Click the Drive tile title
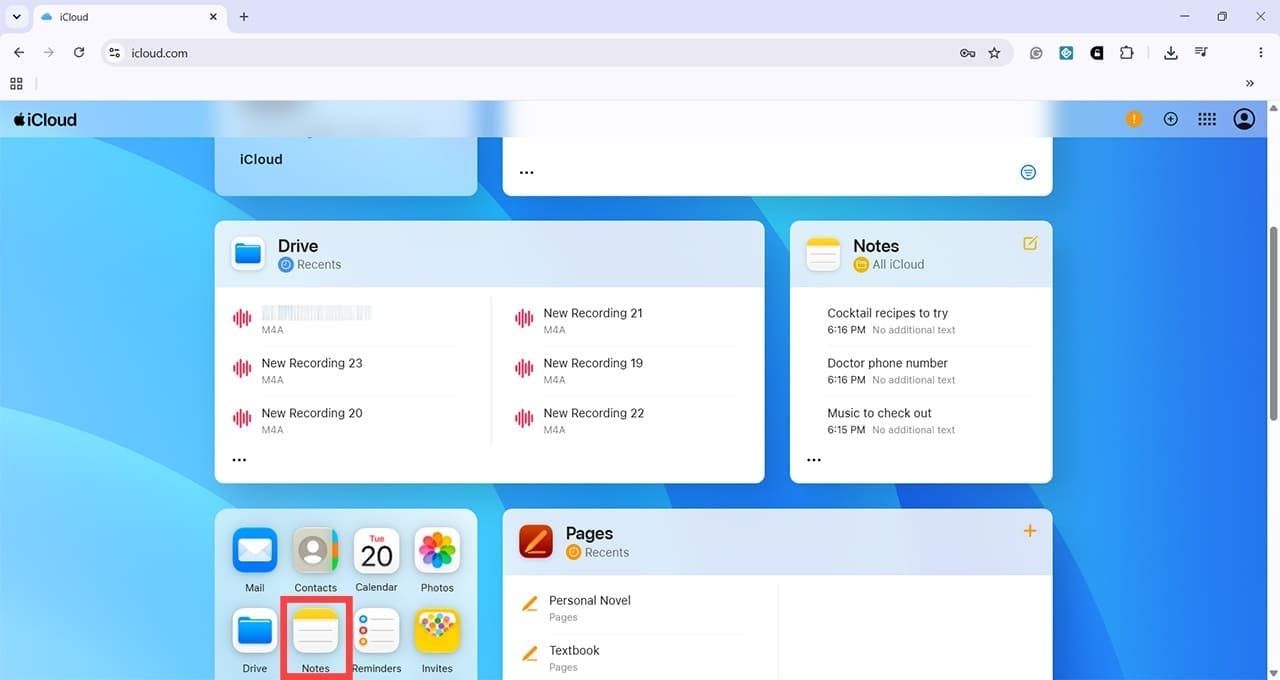1280x680 pixels. pos(298,246)
